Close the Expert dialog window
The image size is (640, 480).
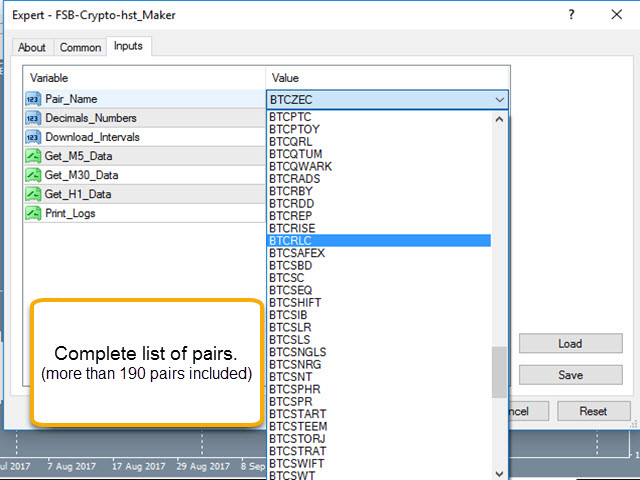point(617,15)
